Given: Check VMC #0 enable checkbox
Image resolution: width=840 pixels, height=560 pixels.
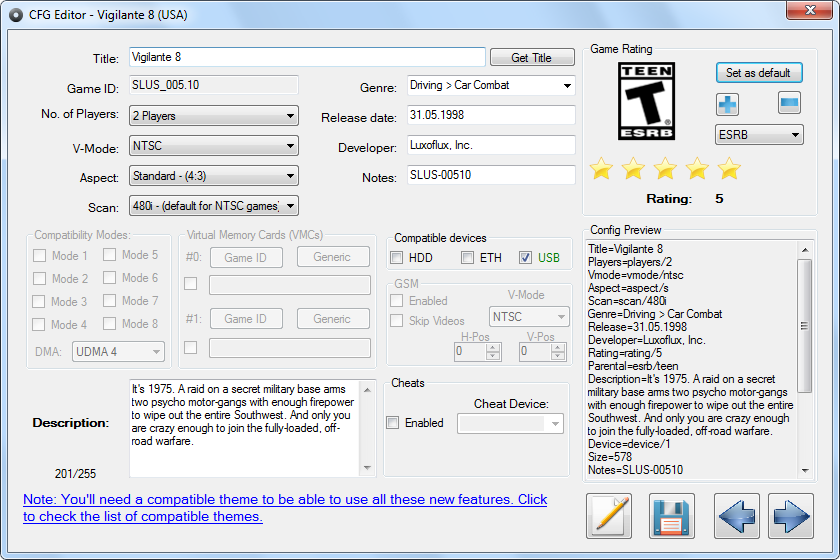Looking at the screenshot, I should pyautogui.click(x=190, y=283).
